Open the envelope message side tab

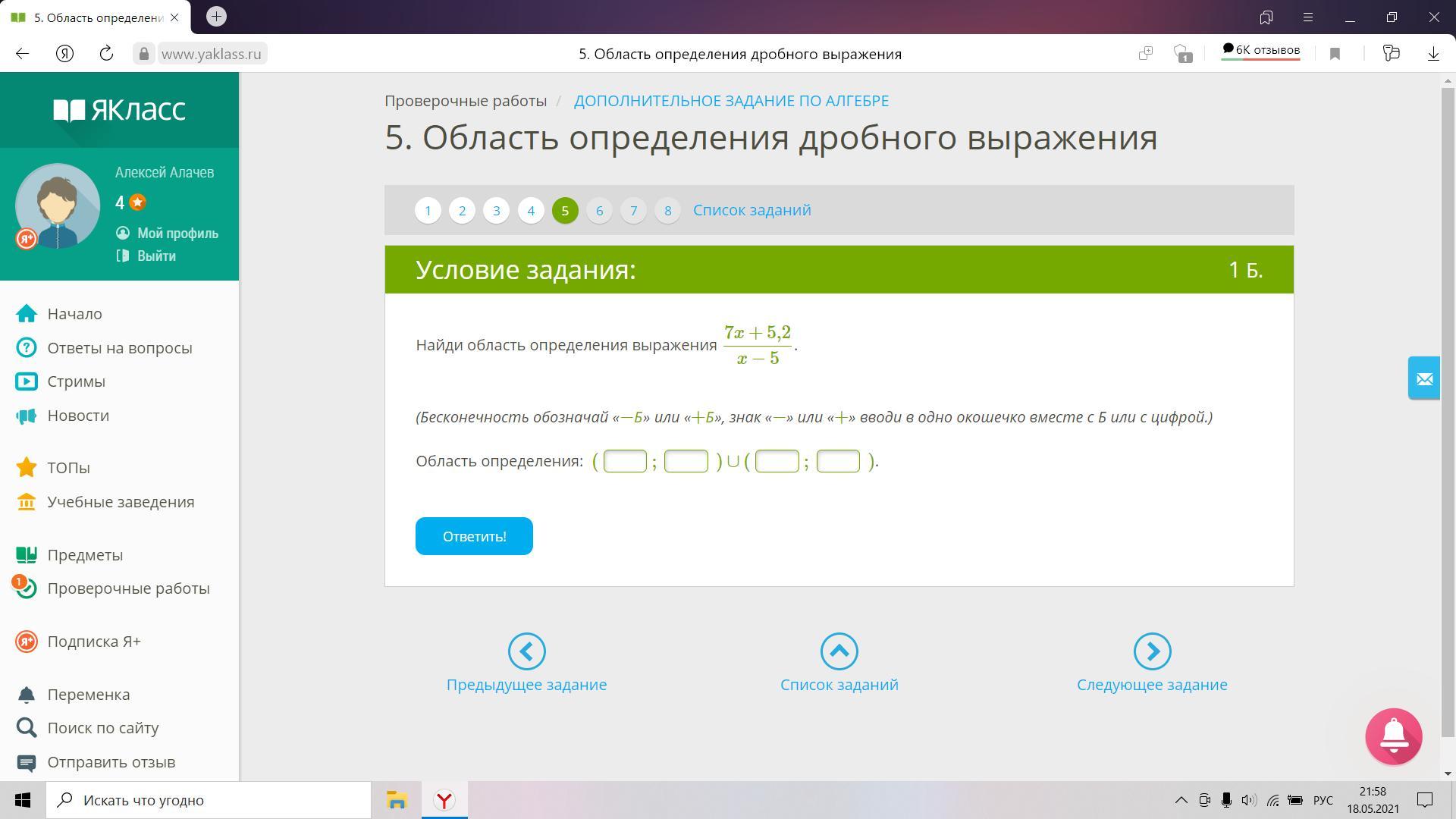pyautogui.click(x=1423, y=378)
